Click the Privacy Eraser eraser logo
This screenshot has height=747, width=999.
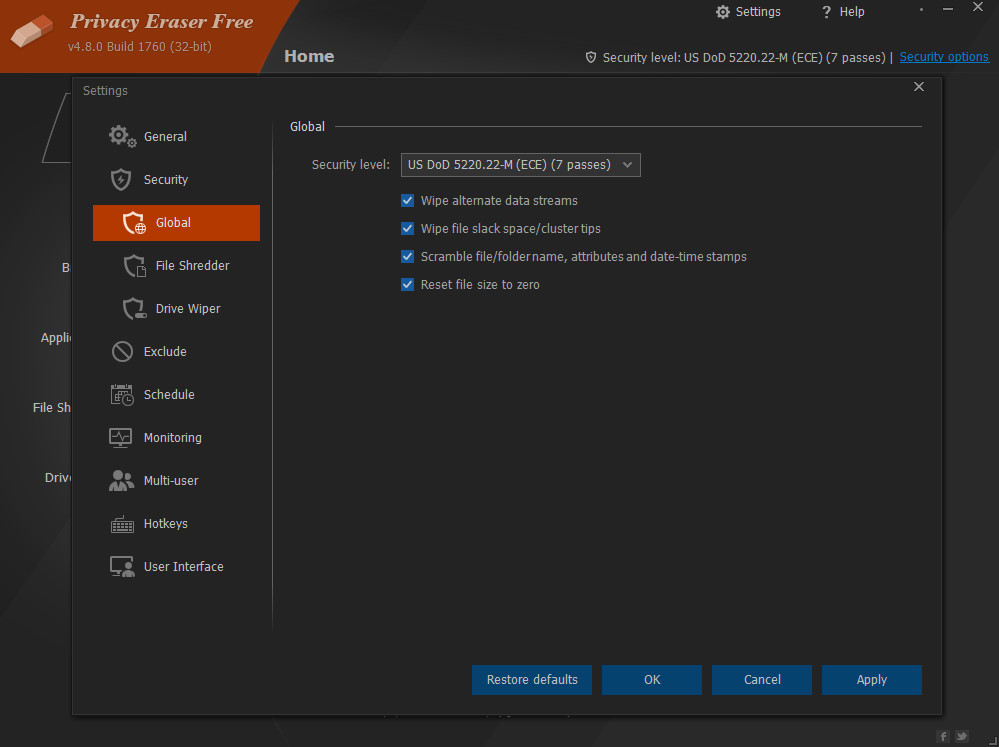click(32, 31)
